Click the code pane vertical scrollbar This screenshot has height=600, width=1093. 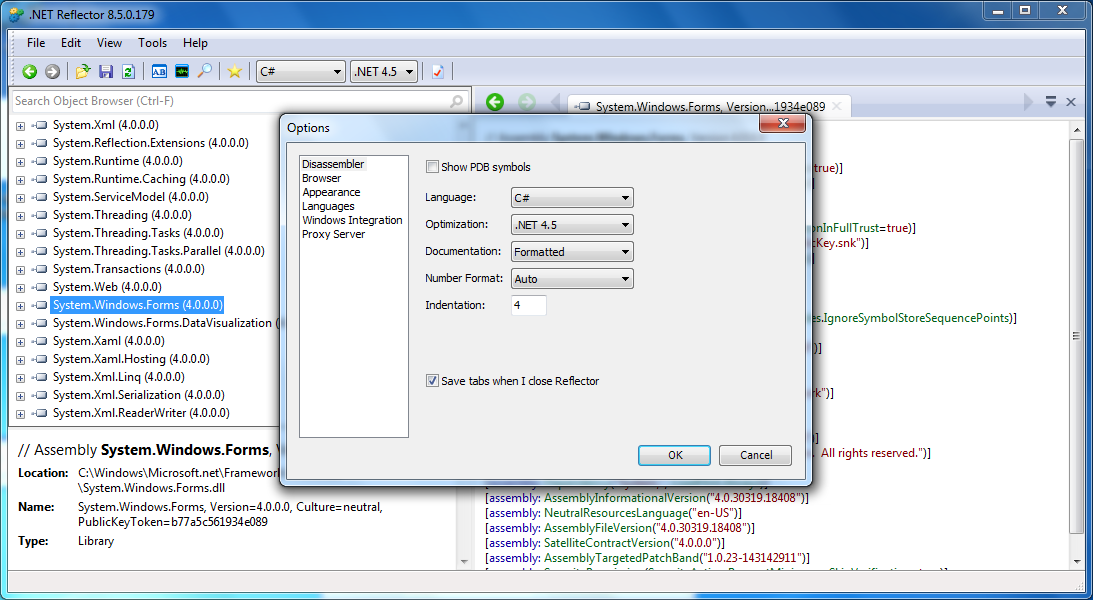point(1077,337)
